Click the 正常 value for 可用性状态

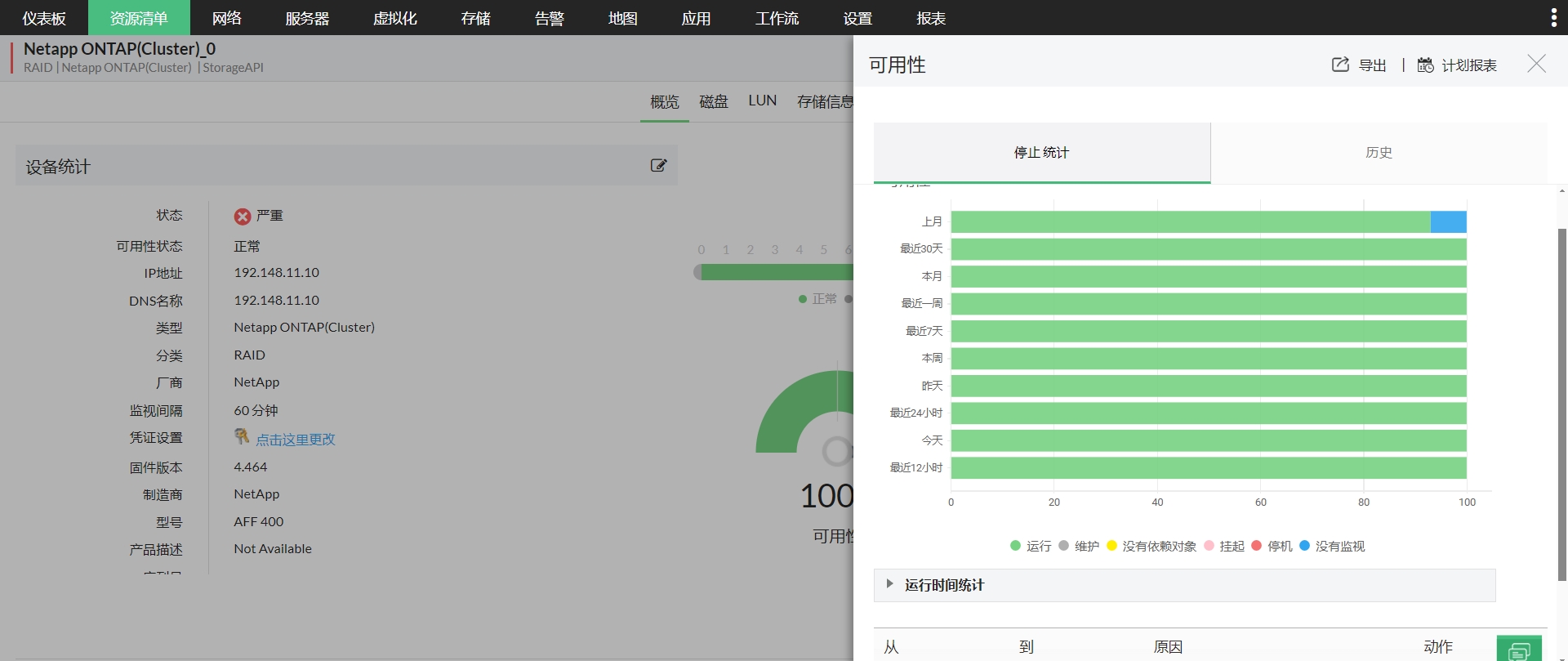[x=247, y=246]
